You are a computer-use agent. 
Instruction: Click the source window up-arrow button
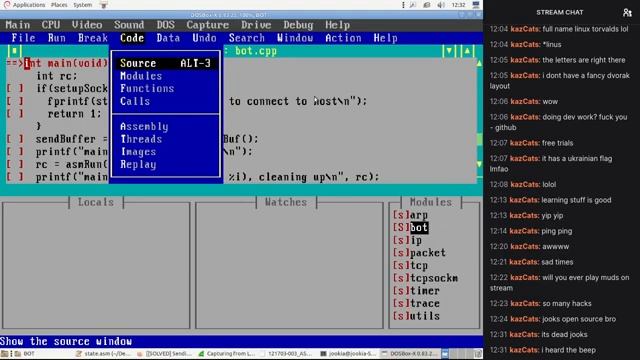coord(467,51)
